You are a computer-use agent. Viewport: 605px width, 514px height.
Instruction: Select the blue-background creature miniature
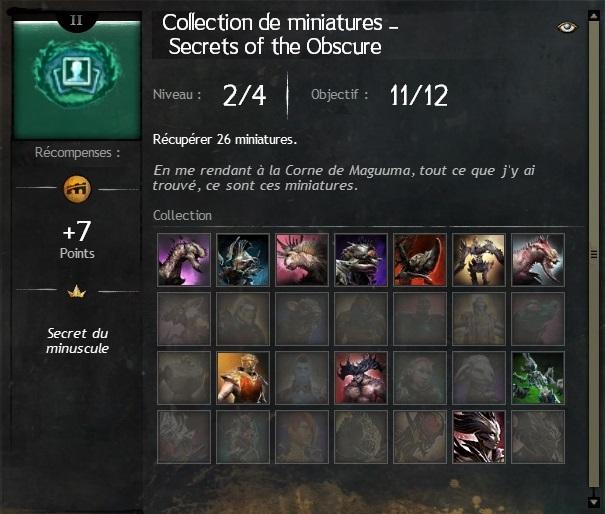click(243, 260)
